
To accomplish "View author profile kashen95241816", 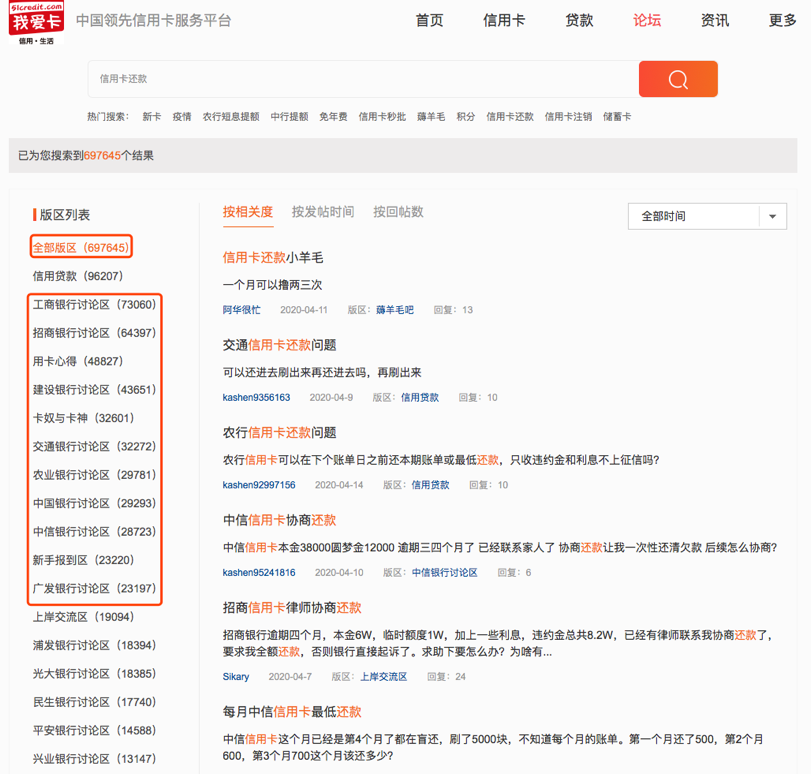I will (x=259, y=573).
